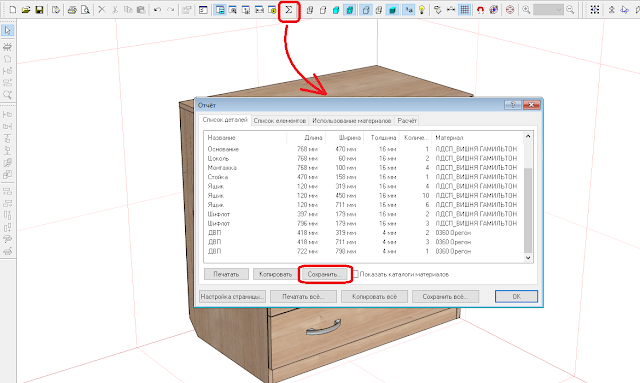Enable Показать каталоги материалов checkbox
640x383 pixels.
(356, 274)
